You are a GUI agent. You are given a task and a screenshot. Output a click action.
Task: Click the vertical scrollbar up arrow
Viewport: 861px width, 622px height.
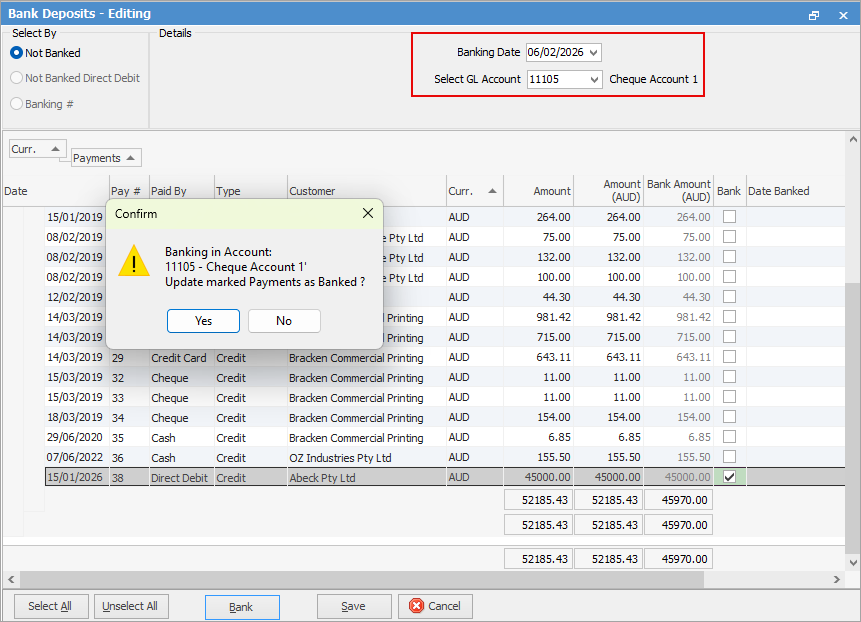click(x=853, y=139)
